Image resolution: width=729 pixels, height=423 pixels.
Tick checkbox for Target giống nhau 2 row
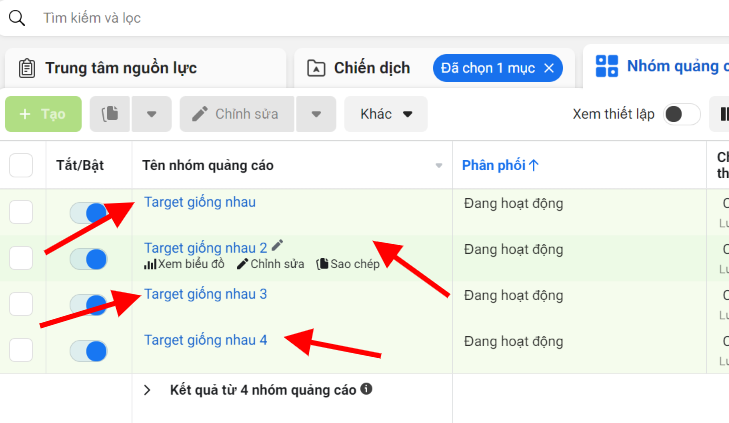click(x=21, y=258)
